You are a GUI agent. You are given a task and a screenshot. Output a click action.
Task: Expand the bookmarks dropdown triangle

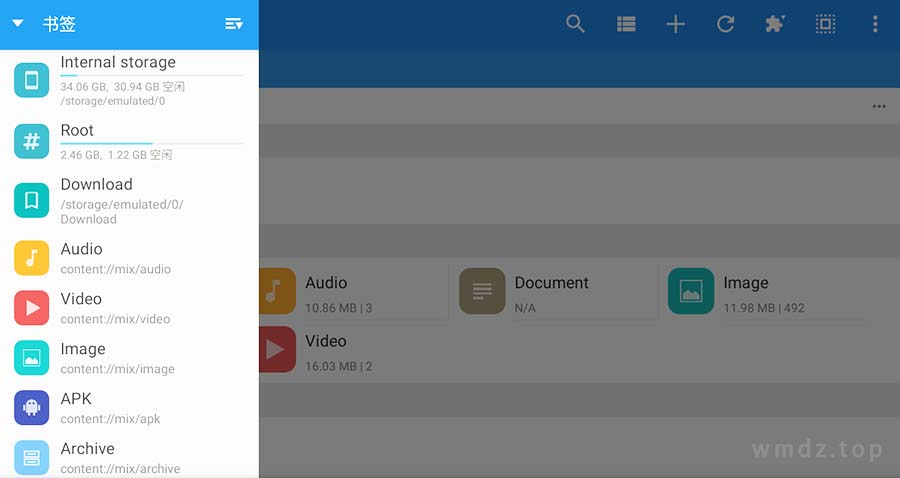[x=18, y=24]
